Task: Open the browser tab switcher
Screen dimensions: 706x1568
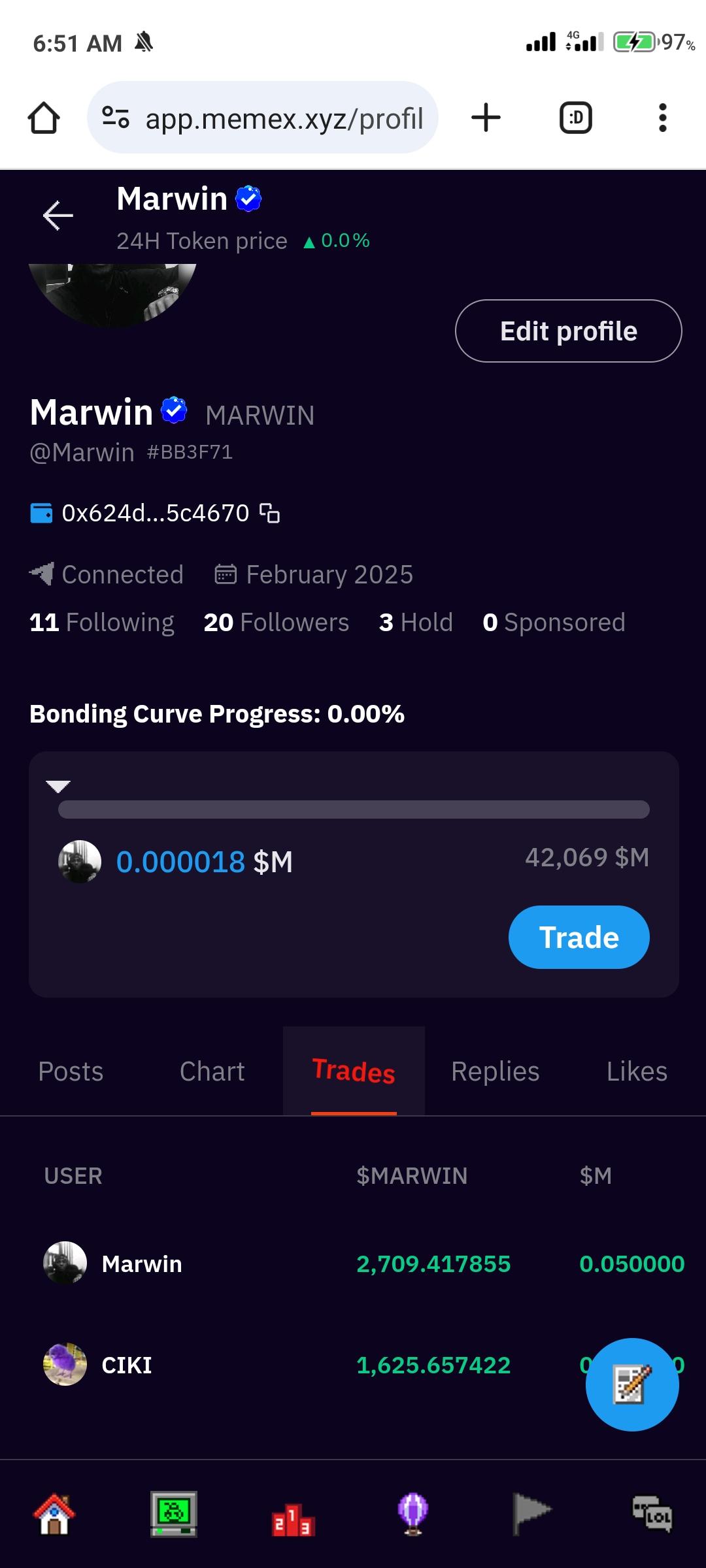Action: (575, 118)
